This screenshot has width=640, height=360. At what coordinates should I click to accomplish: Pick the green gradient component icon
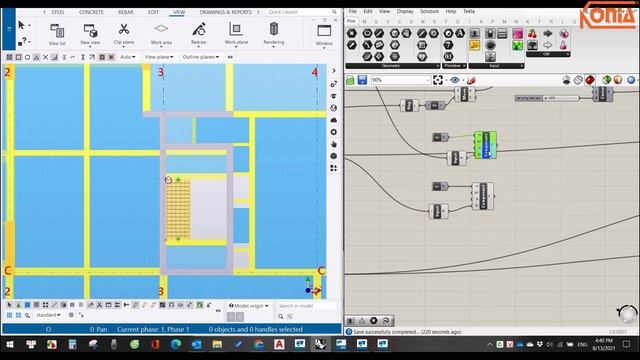pos(518,45)
